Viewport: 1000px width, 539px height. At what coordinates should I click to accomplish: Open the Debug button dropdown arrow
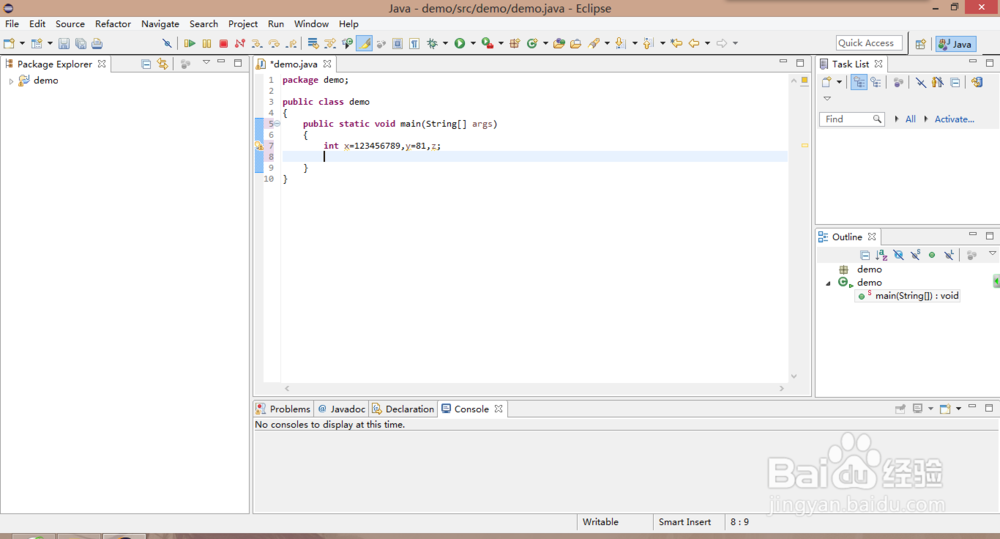pyautogui.click(x=445, y=43)
